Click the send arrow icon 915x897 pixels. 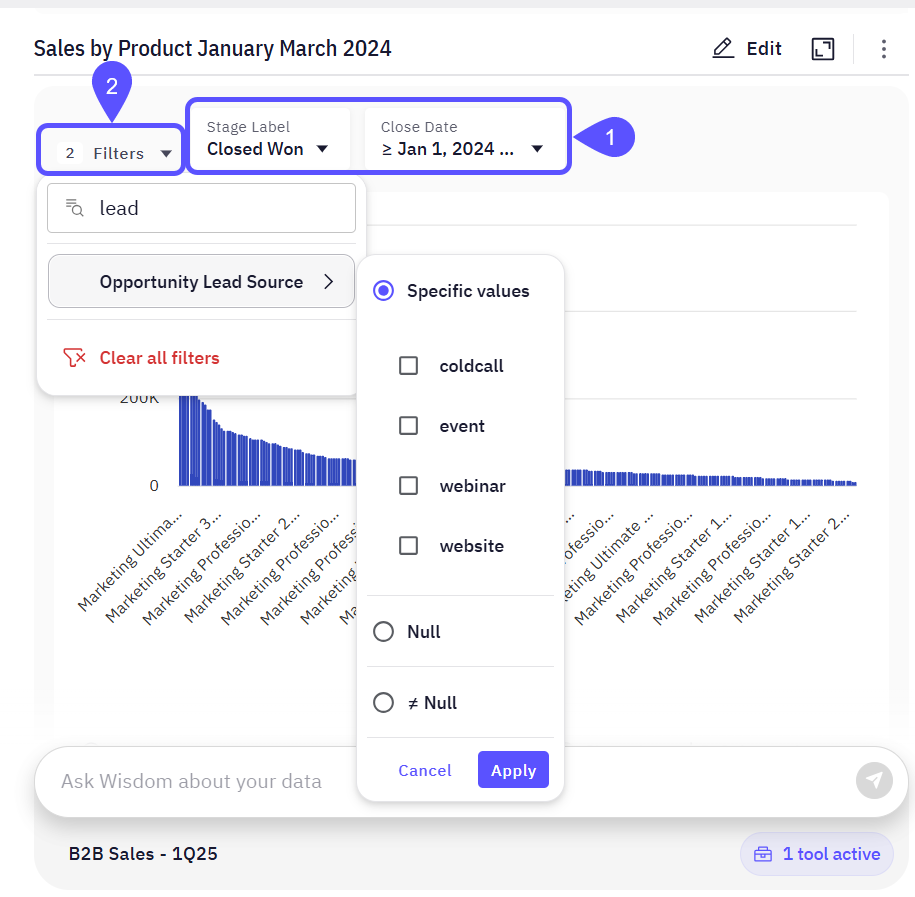pyautogui.click(x=874, y=780)
